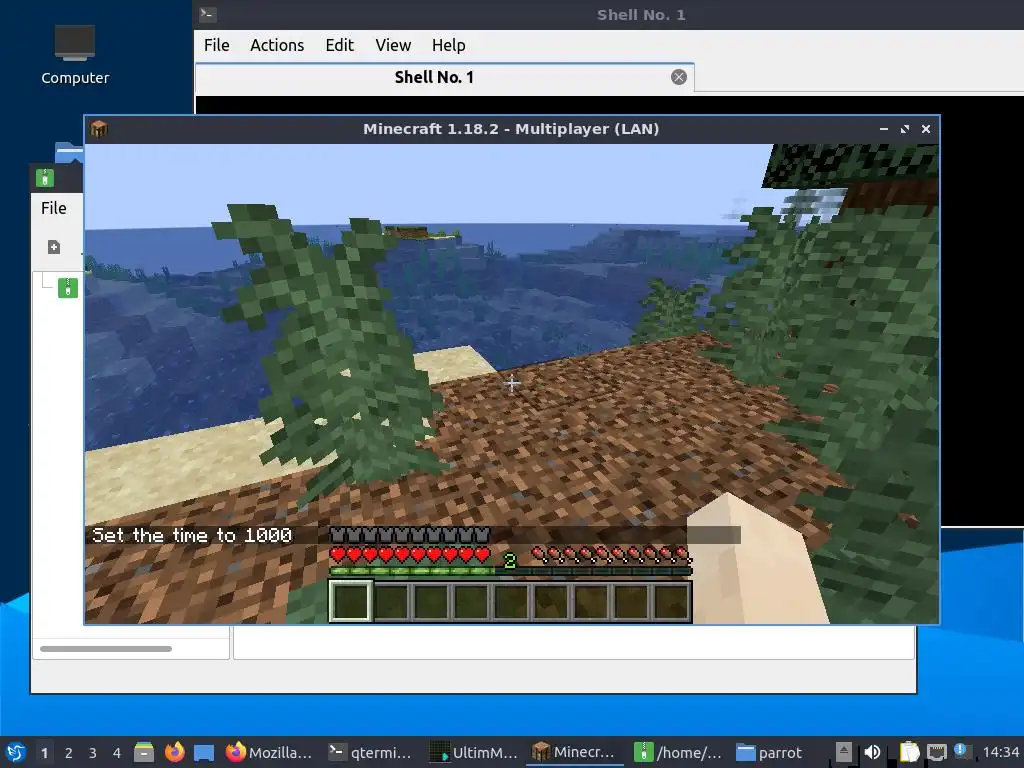Image resolution: width=1024 pixels, height=768 pixels.
Task: Click the Minecraft window crafting-table title icon
Action: [99, 129]
